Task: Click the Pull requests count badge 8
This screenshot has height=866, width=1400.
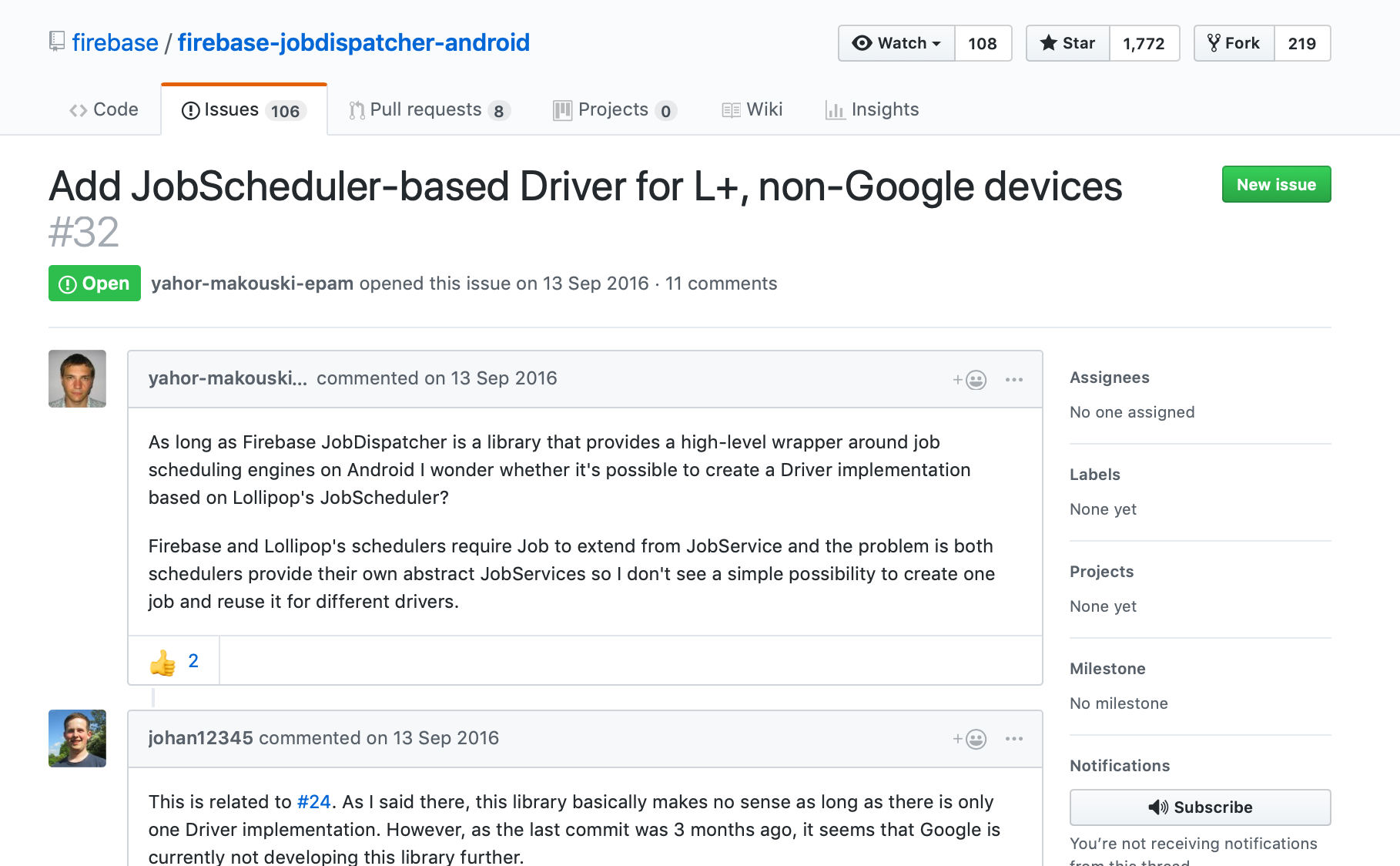Action: (499, 111)
